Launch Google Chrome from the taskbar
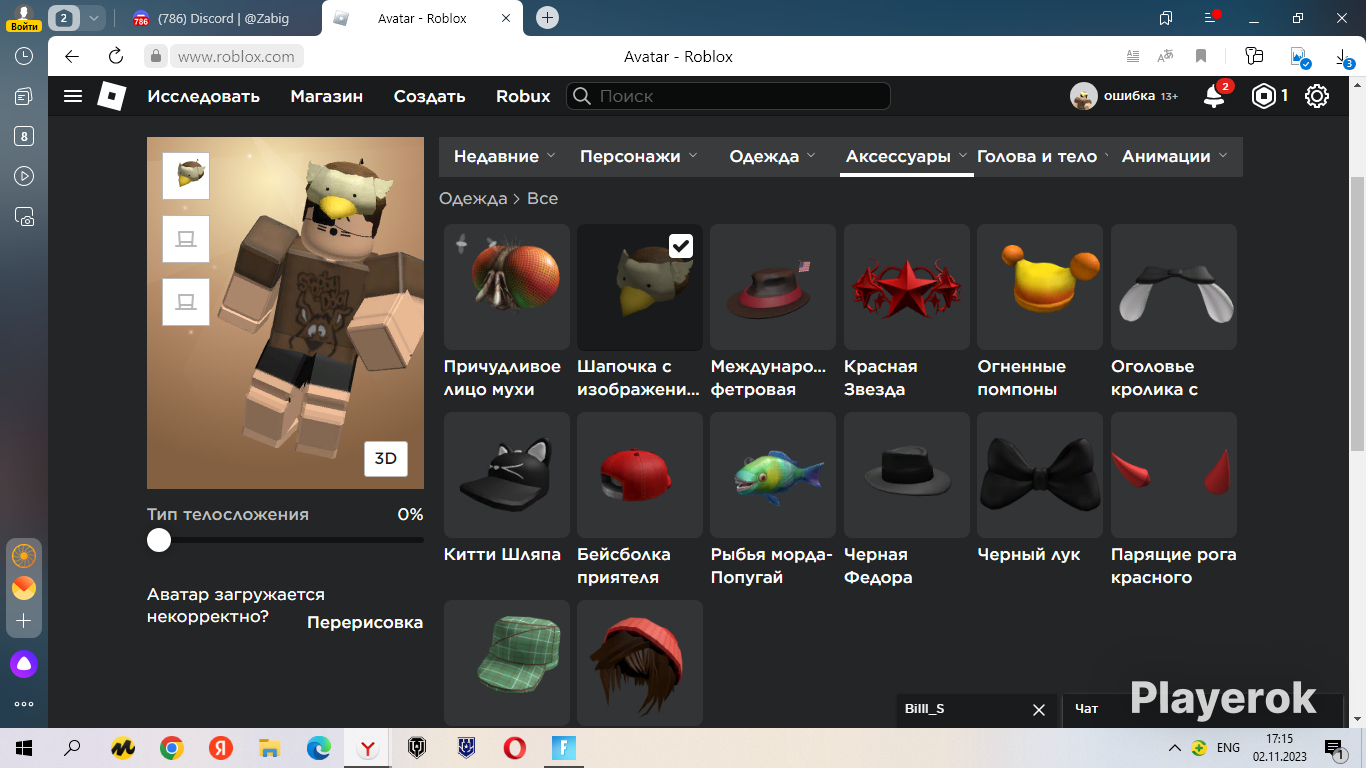 pos(172,748)
